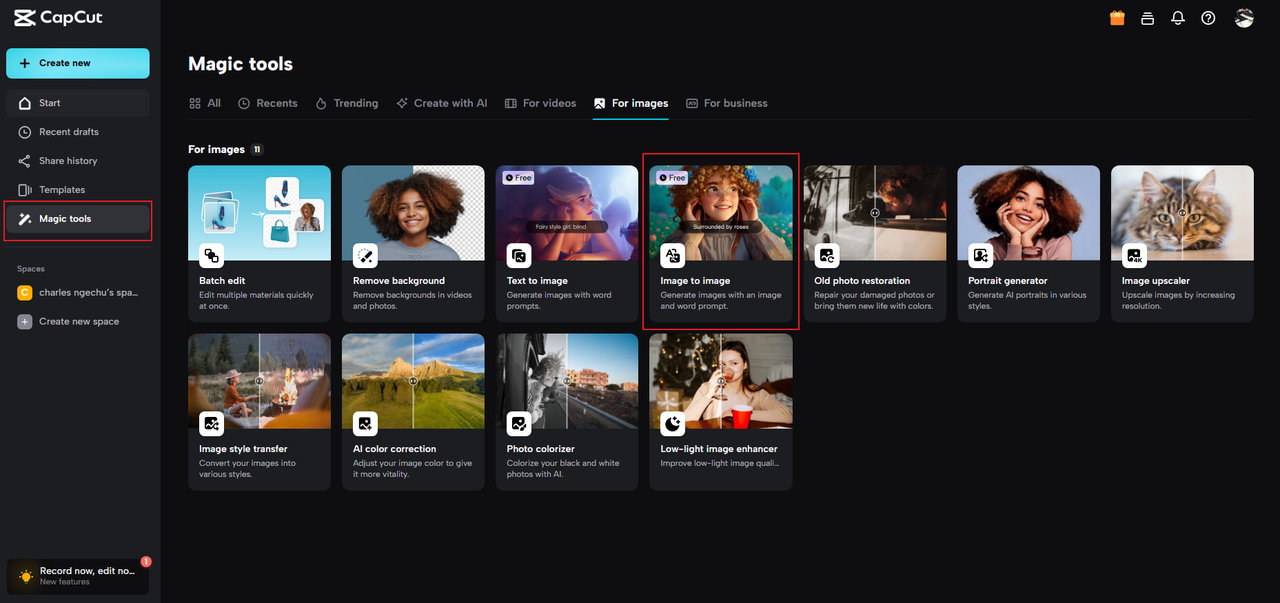The image size is (1280, 603).
Task: Click the slider handle on AI color correction preview
Action: [x=413, y=381]
